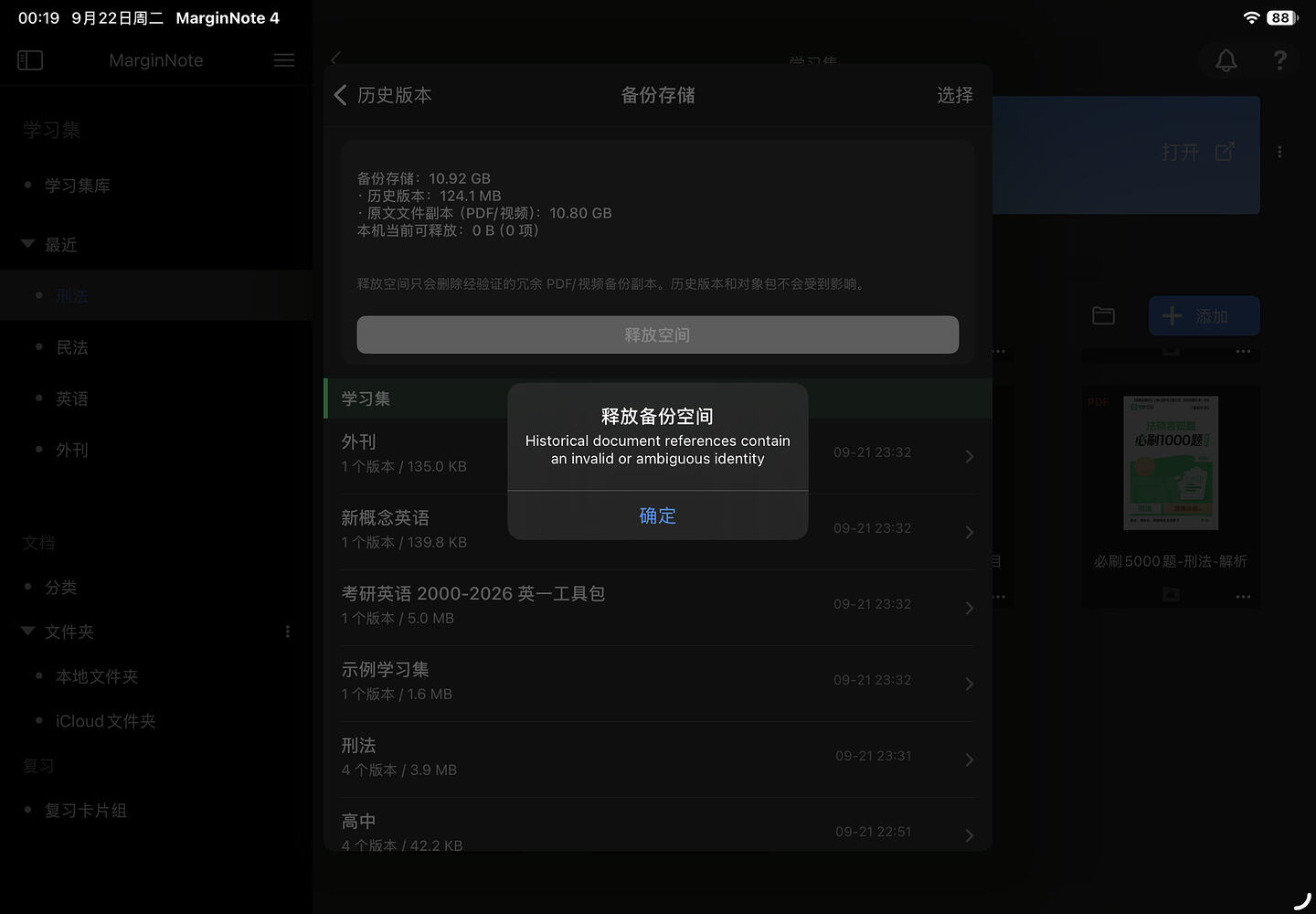Click the 新概念英语 row title
This screenshot has width=1316, height=914.
[385, 517]
